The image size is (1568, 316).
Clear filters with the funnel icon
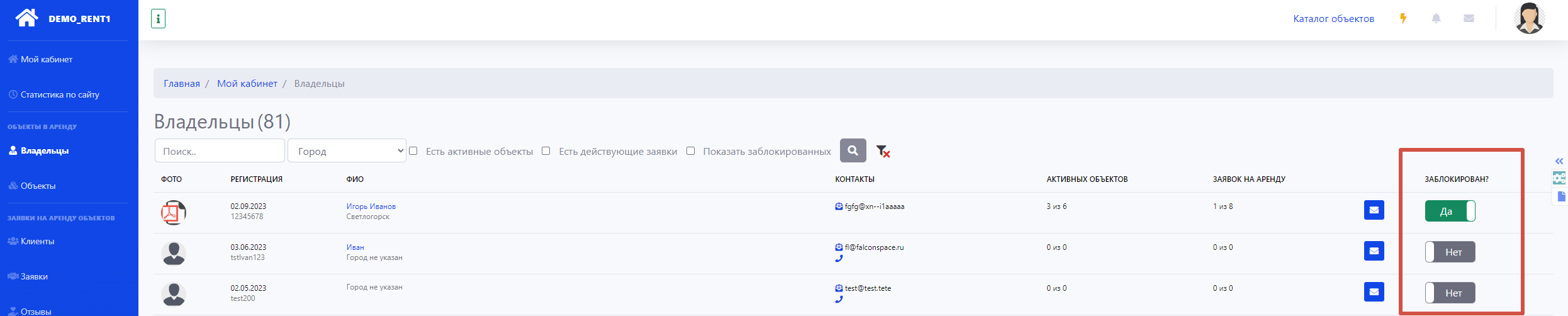pyautogui.click(x=883, y=151)
